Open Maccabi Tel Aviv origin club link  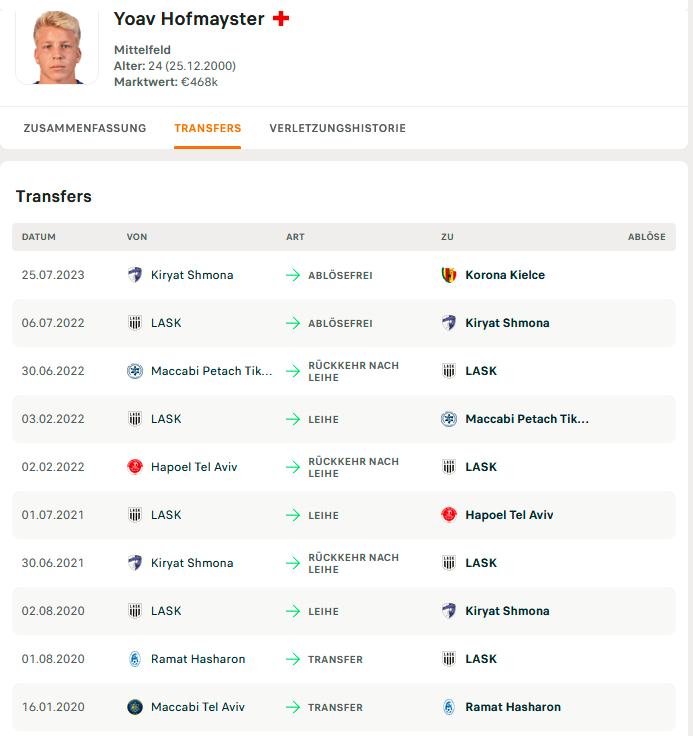tap(198, 707)
